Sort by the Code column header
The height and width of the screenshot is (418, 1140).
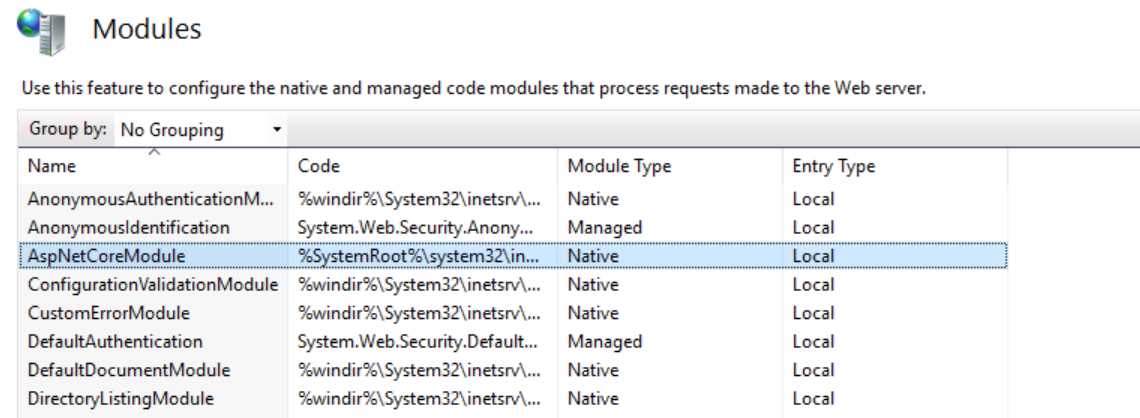[x=422, y=166]
